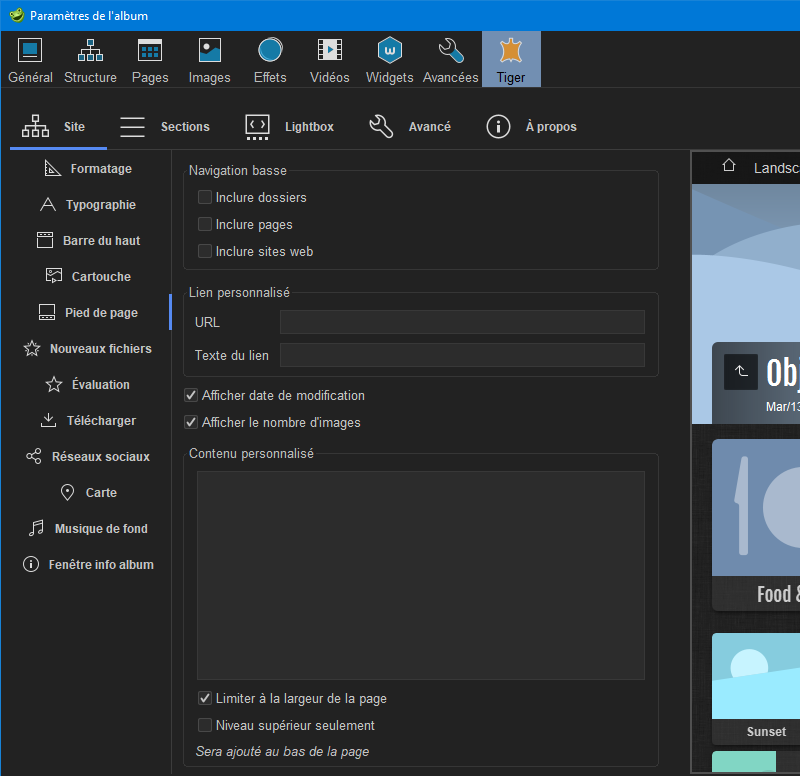Switch to the Sections tab
Screen dimensions: 800x776
pos(165,127)
